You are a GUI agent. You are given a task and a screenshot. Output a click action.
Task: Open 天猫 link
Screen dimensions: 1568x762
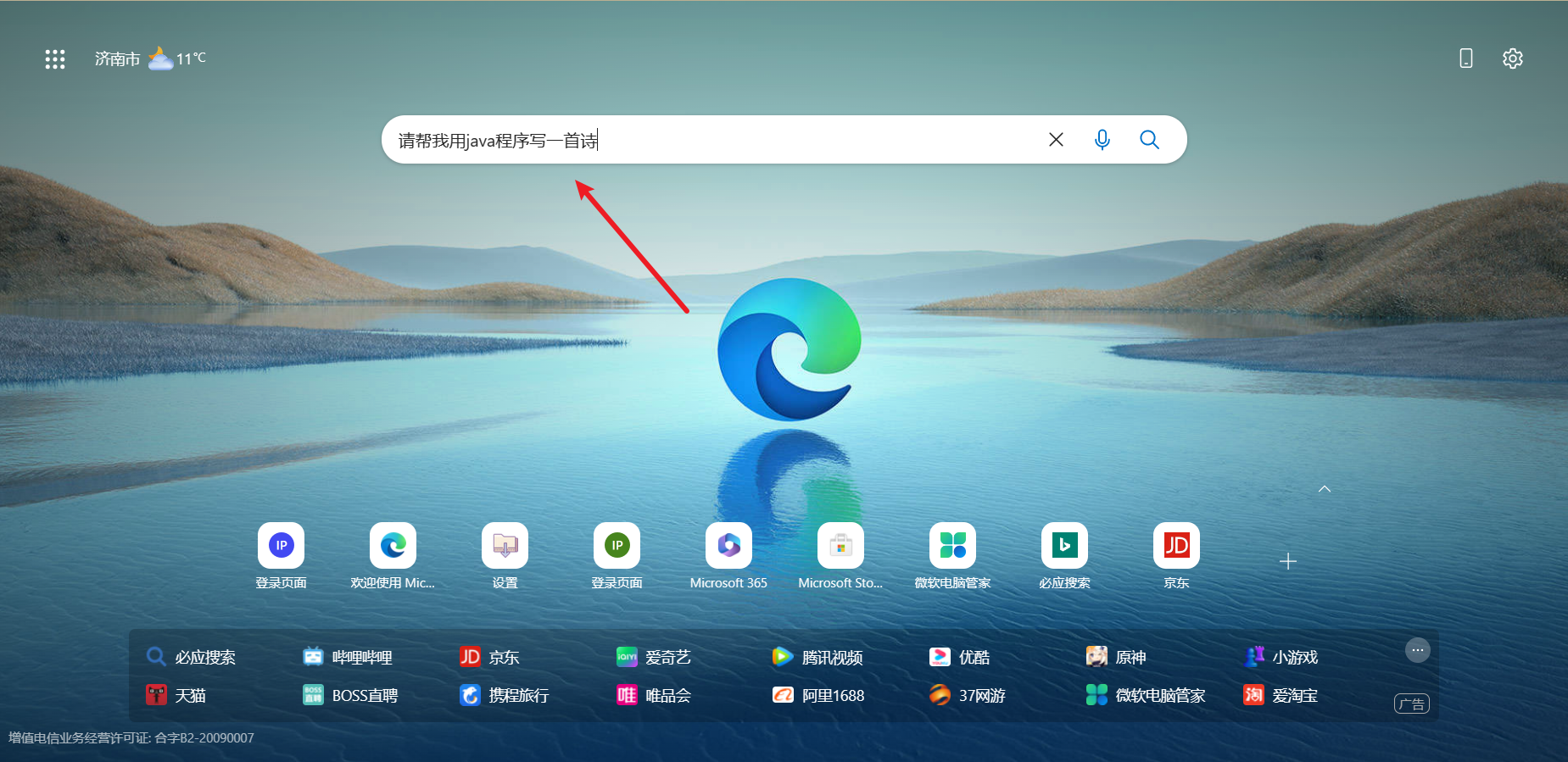[x=176, y=695]
